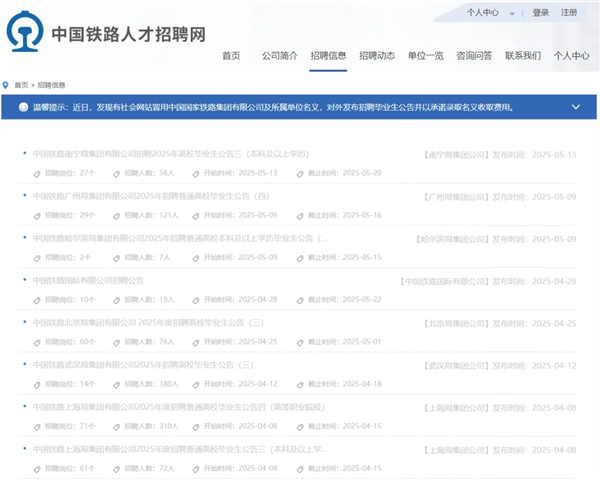Open the 中国铁路国际有限公司招聘公告 link

click(88, 280)
